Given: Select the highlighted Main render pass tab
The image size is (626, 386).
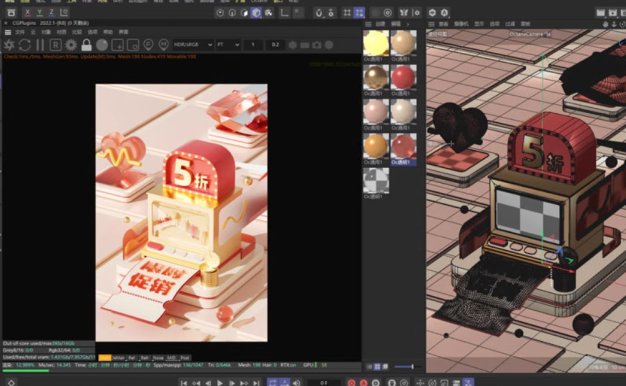Looking at the screenshot, I should (105, 358).
